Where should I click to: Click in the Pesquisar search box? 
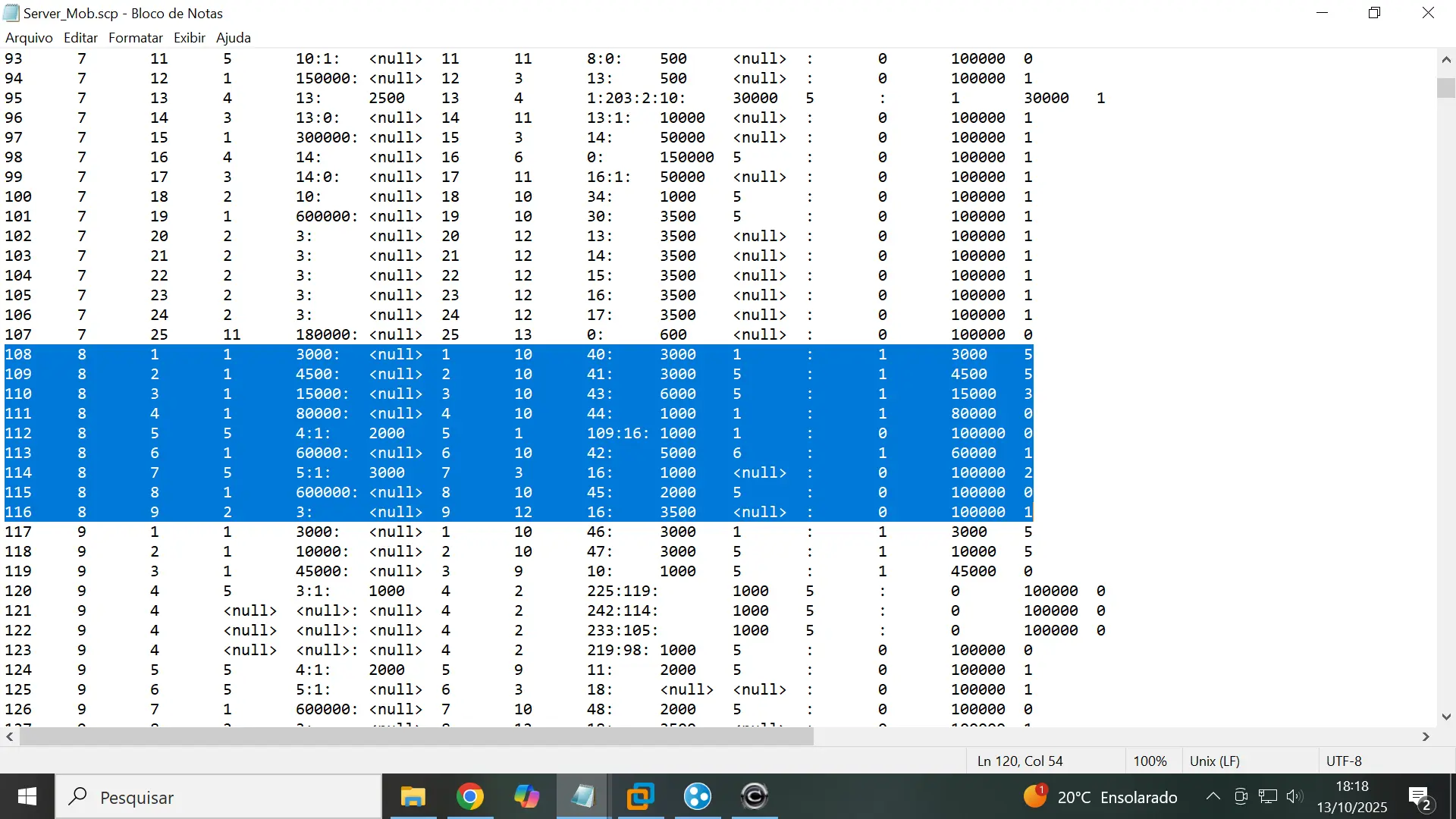(218, 797)
